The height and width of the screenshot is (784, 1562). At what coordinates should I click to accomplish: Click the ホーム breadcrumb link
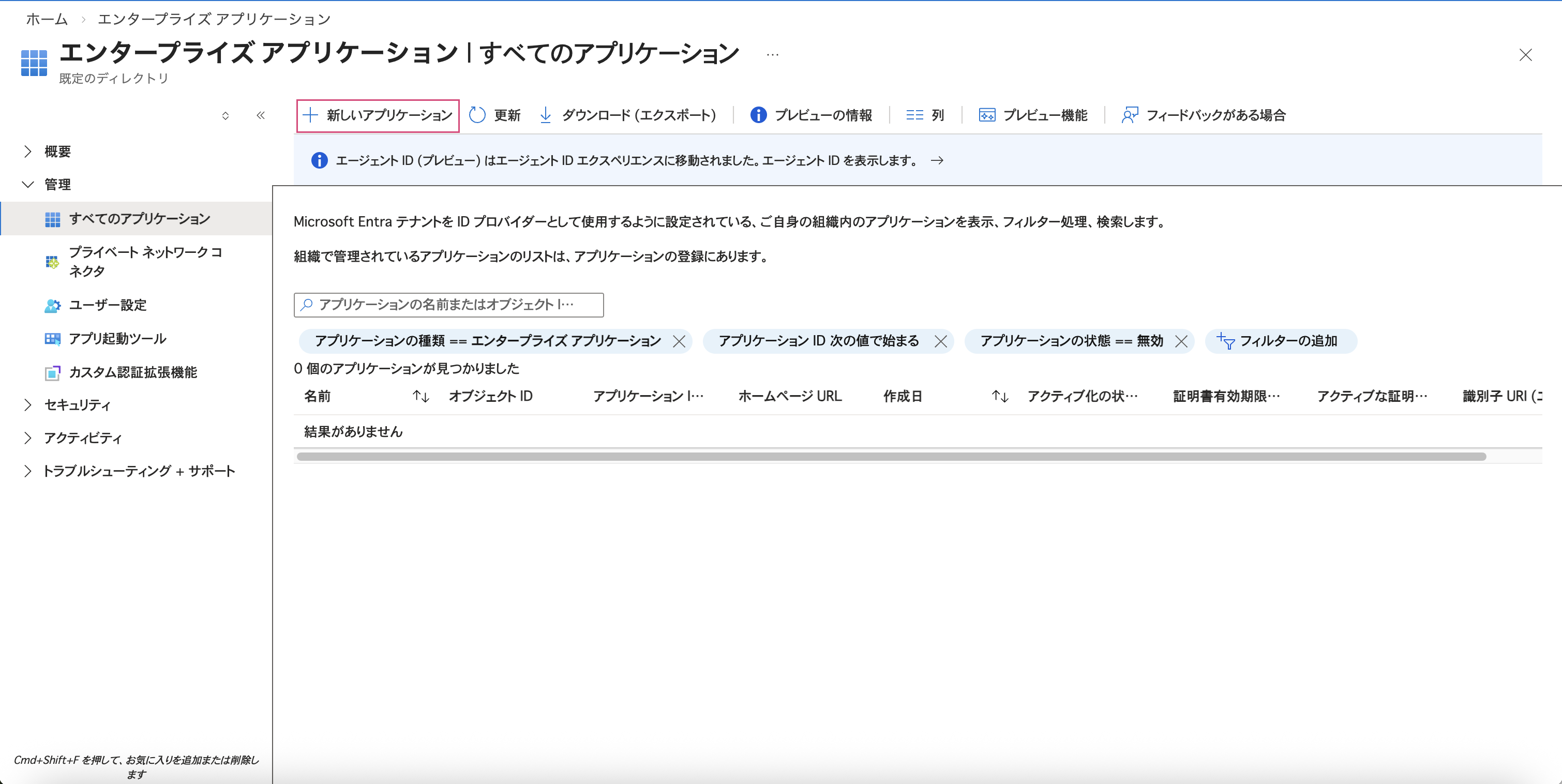click(x=47, y=20)
